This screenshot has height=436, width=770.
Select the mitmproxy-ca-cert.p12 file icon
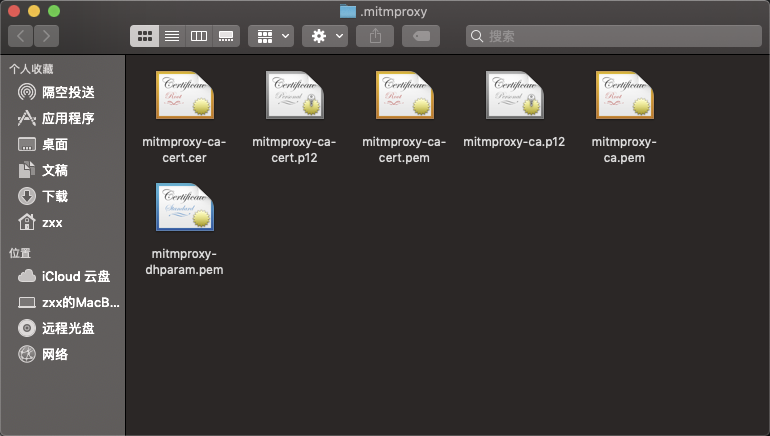pyautogui.click(x=295, y=95)
